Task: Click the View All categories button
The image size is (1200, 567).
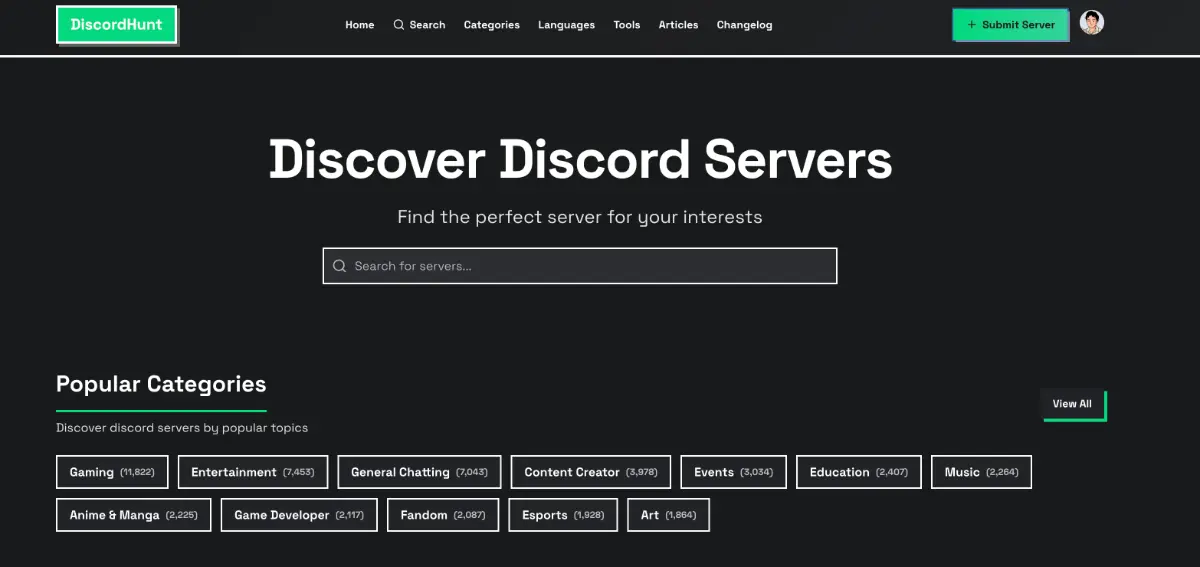Action: point(1073,404)
